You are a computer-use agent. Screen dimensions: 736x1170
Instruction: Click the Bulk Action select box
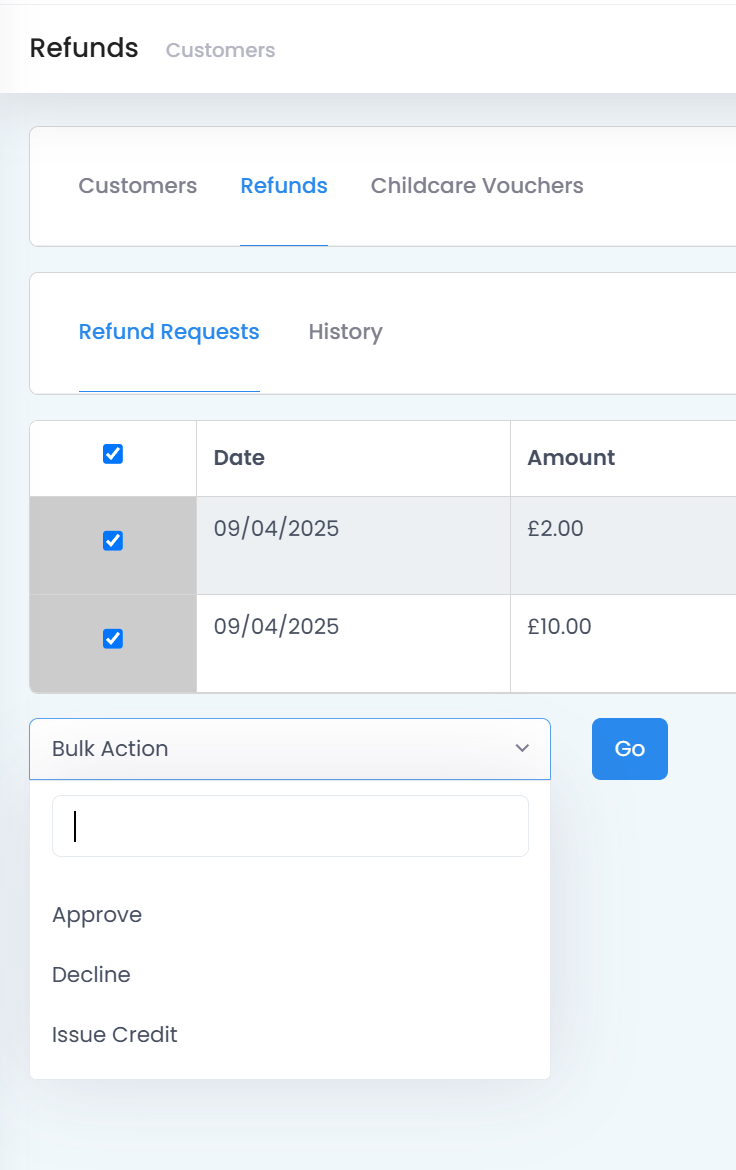290,749
